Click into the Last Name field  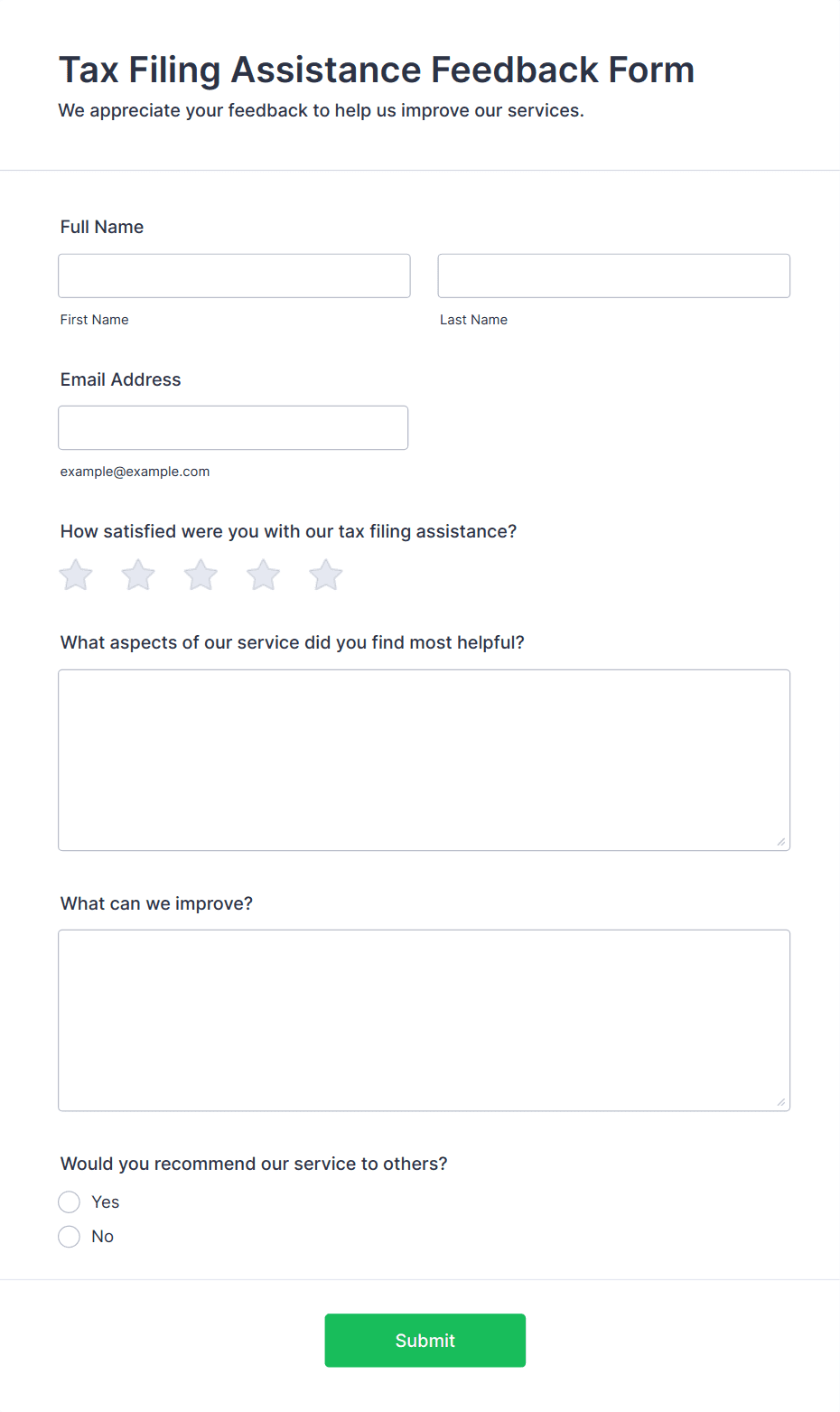click(613, 276)
